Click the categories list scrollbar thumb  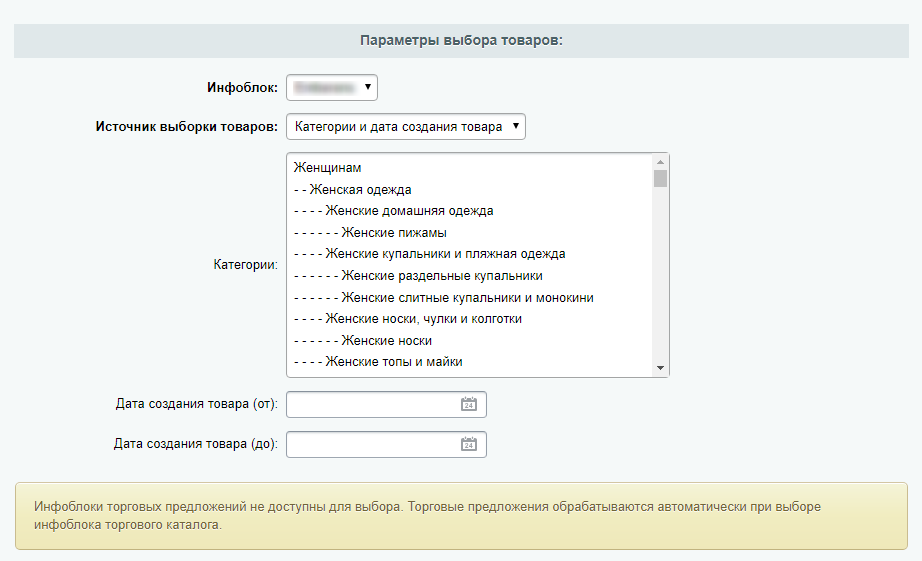click(660, 179)
